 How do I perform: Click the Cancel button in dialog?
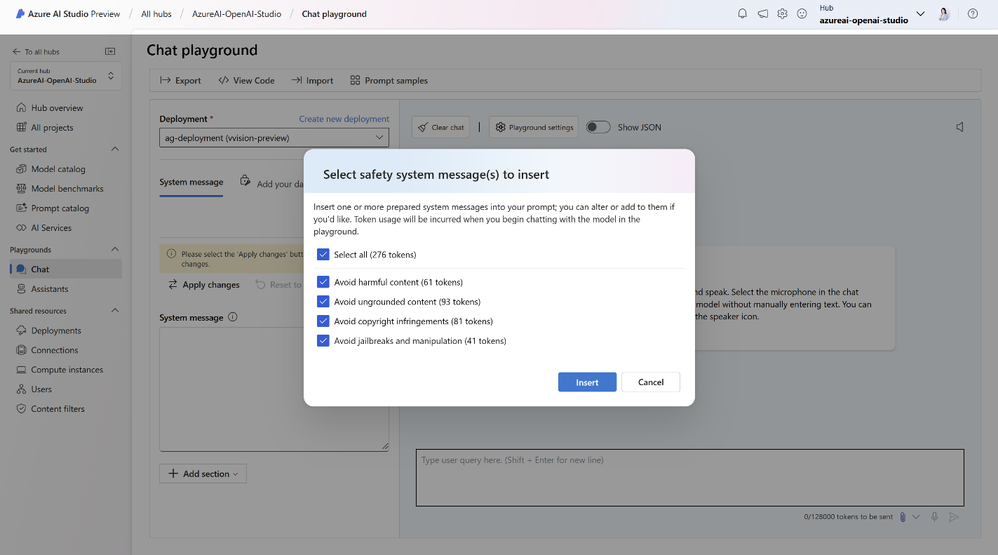coord(650,382)
